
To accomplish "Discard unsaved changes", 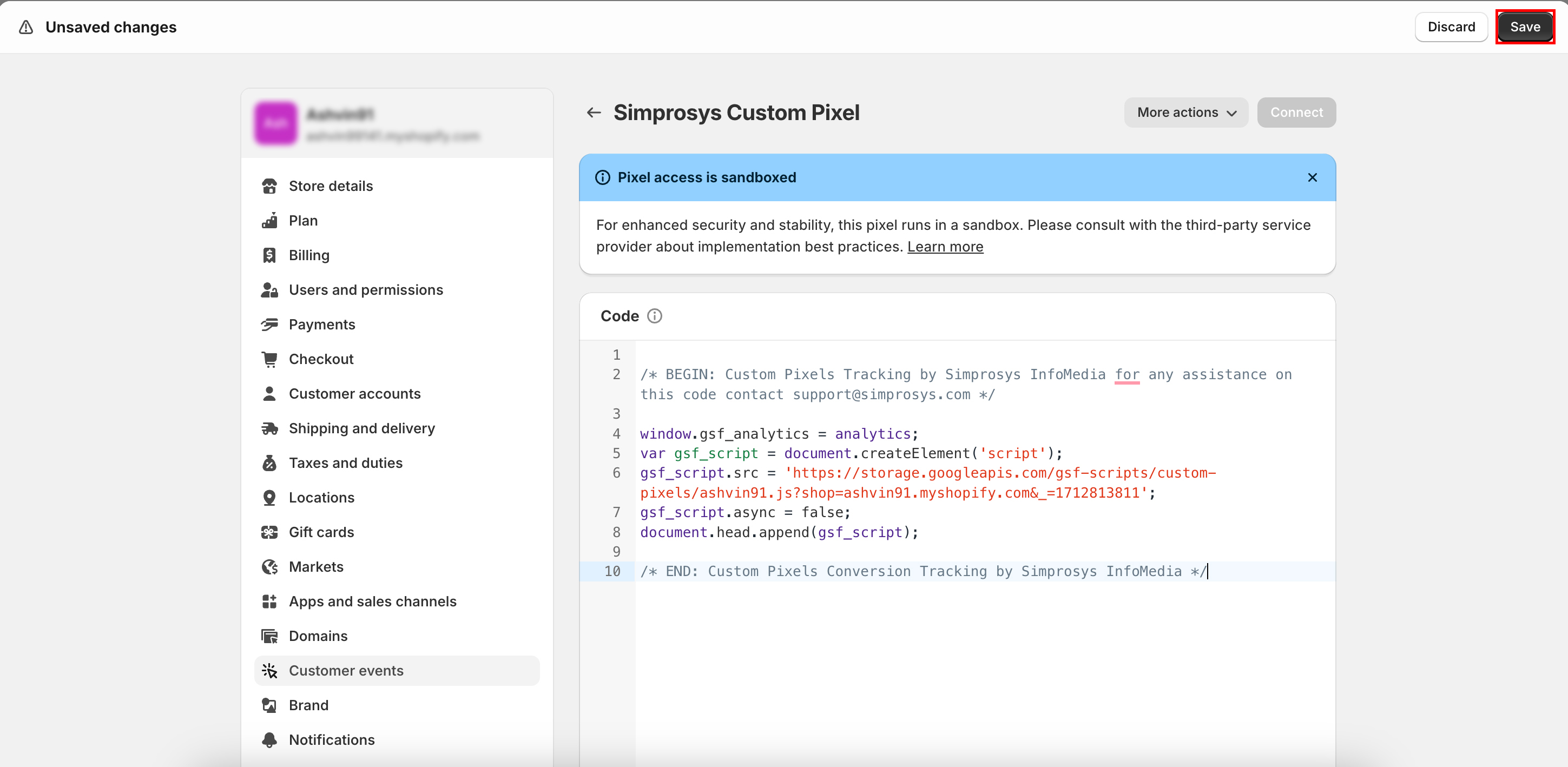I will (x=1451, y=27).
